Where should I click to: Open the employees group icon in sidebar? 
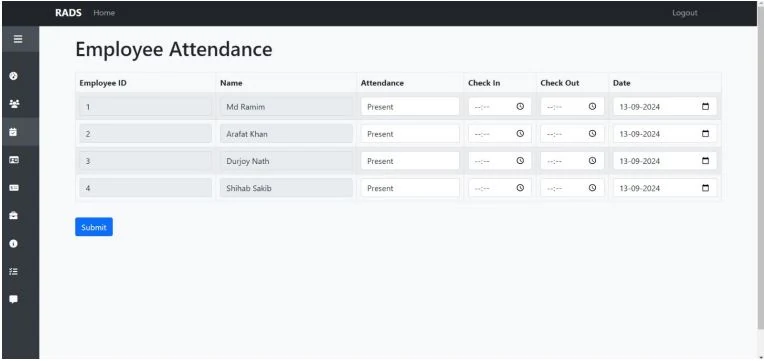click(14, 104)
